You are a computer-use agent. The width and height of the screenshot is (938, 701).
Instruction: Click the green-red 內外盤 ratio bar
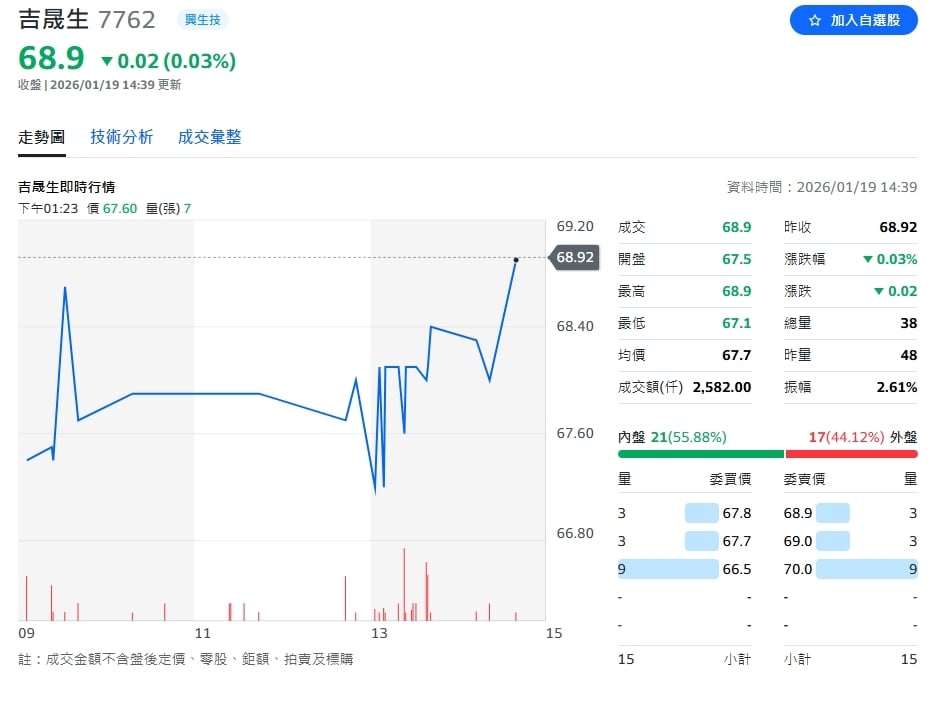(x=767, y=455)
